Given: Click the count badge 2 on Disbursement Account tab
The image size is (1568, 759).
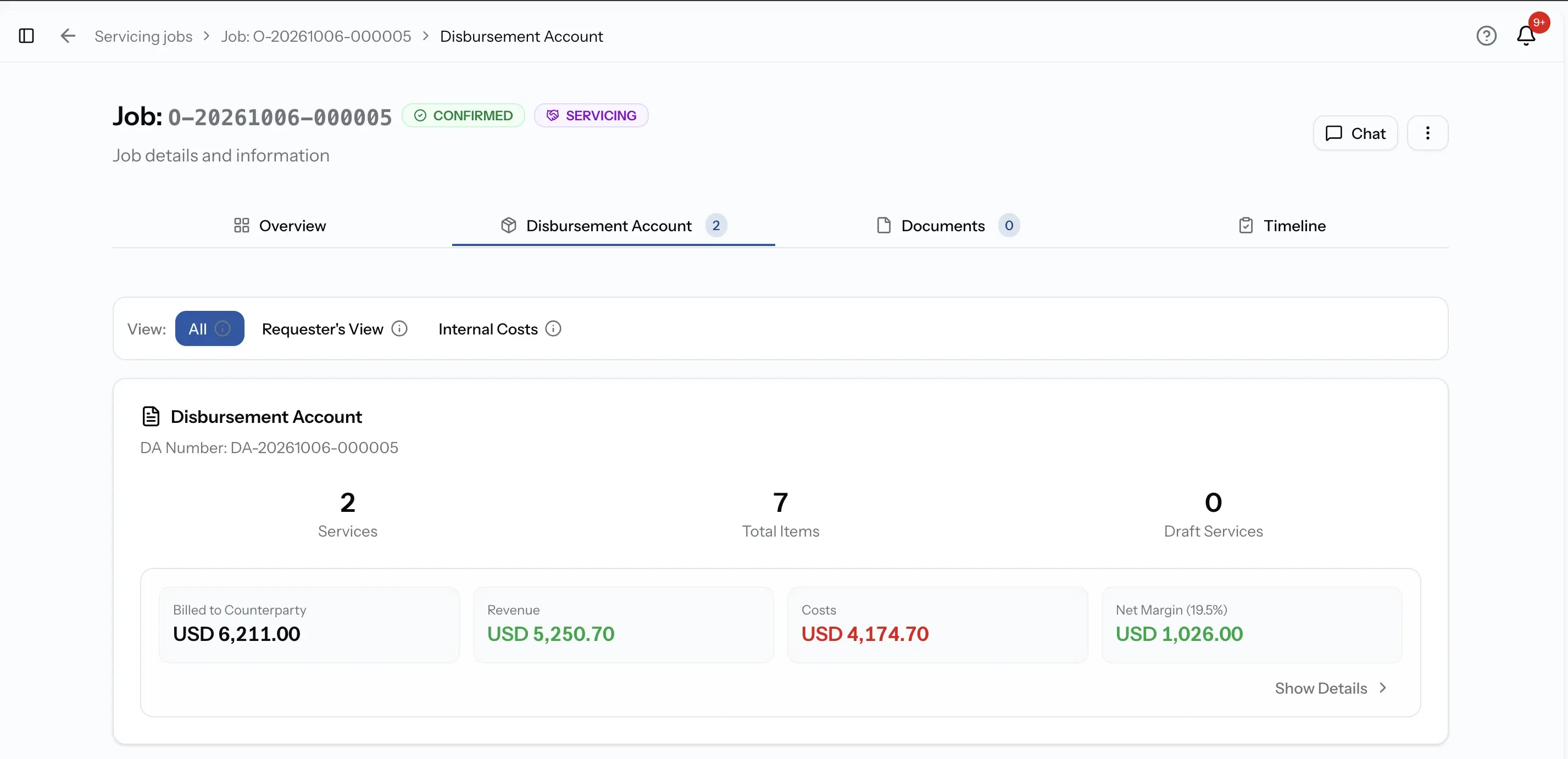Looking at the screenshot, I should coord(716,225).
